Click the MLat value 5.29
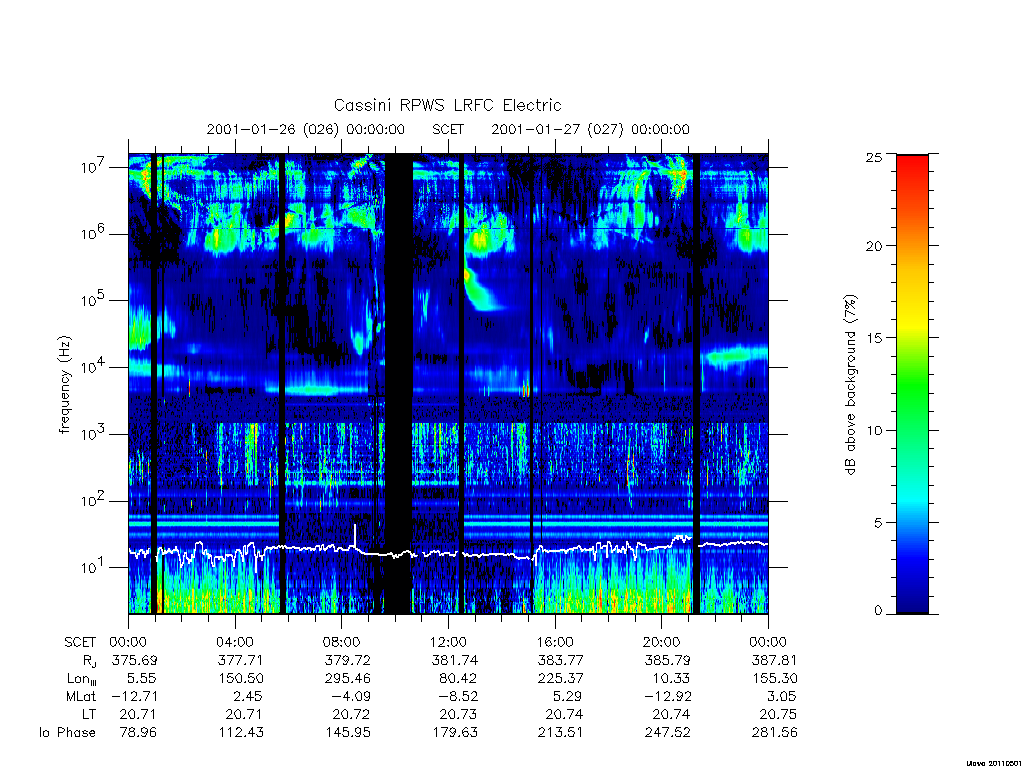The height and width of the screenshot is (768, 1024). 567,696
